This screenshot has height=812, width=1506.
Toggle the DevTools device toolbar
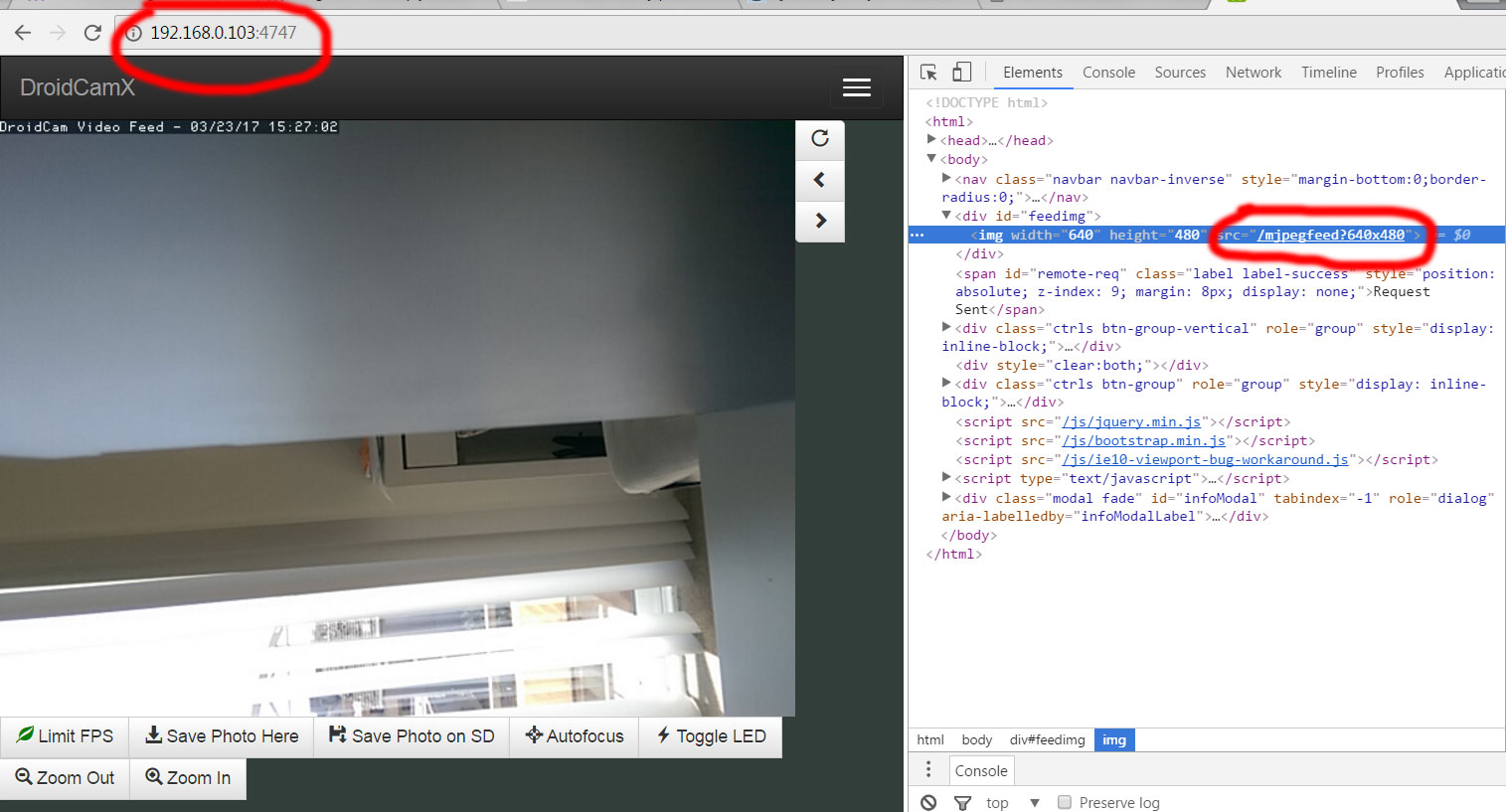[961, 72]
